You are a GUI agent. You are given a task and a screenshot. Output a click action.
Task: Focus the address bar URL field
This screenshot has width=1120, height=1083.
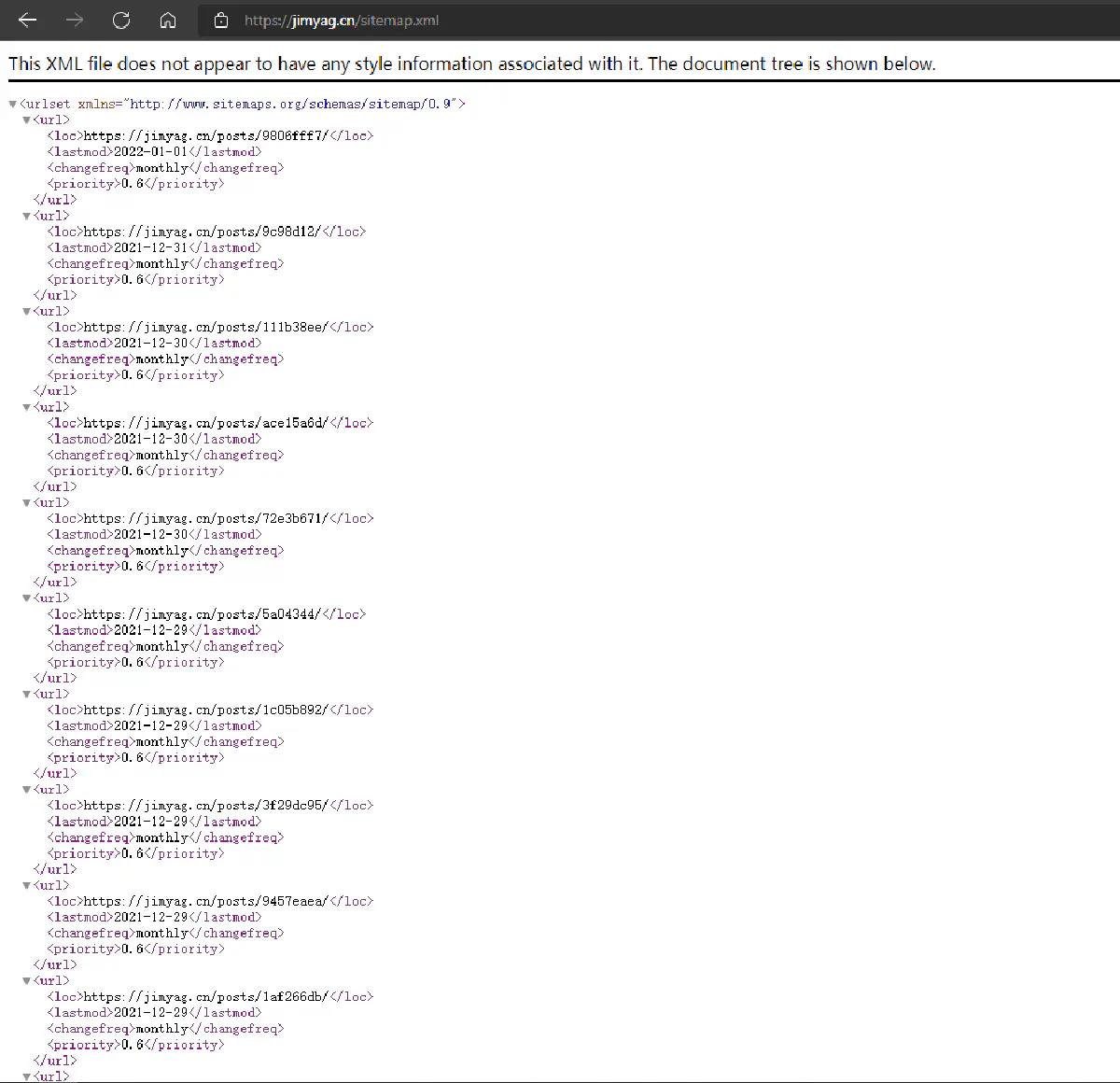tap(560, 20)
